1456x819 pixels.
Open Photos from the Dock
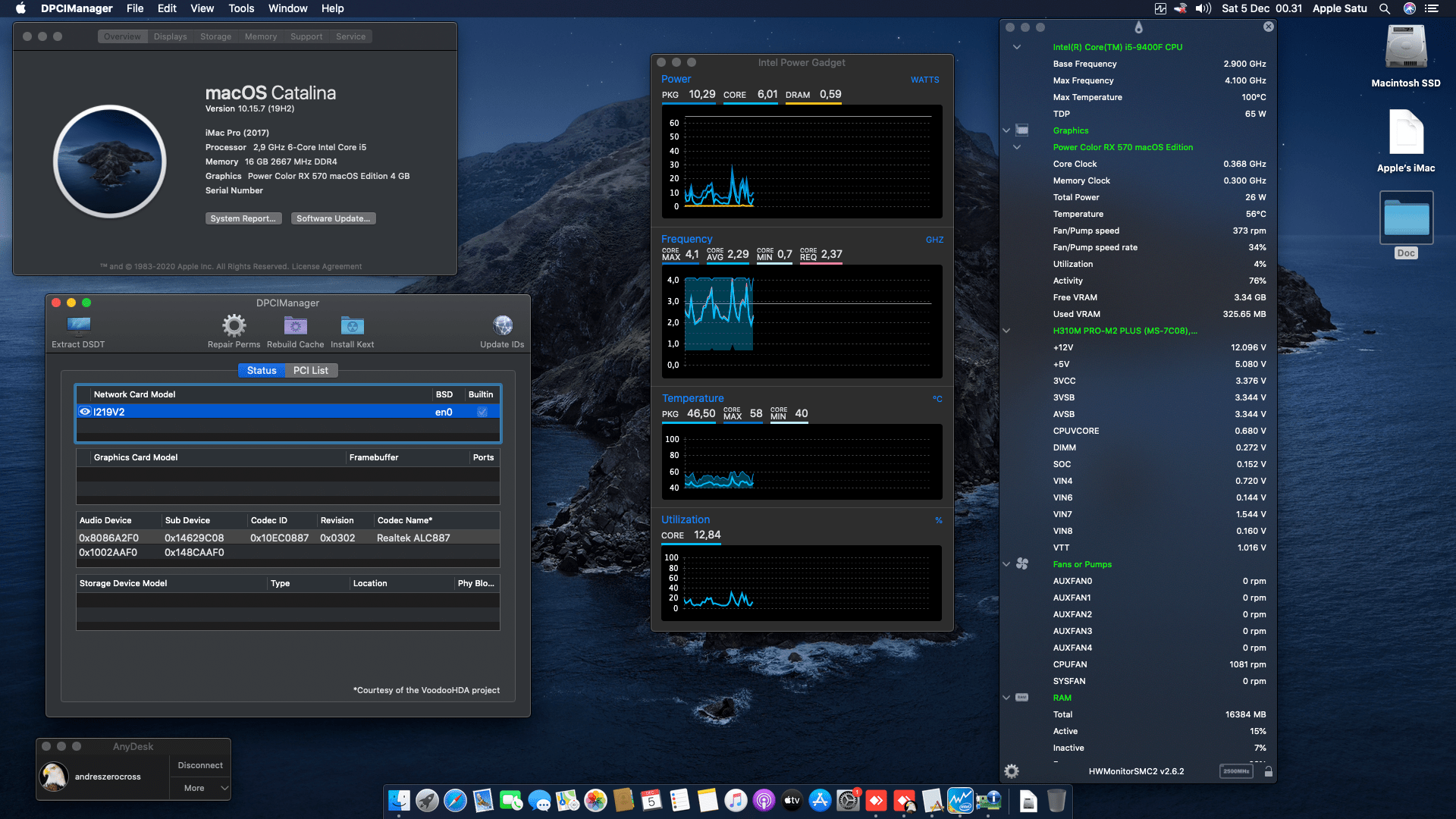click(595, 801)
